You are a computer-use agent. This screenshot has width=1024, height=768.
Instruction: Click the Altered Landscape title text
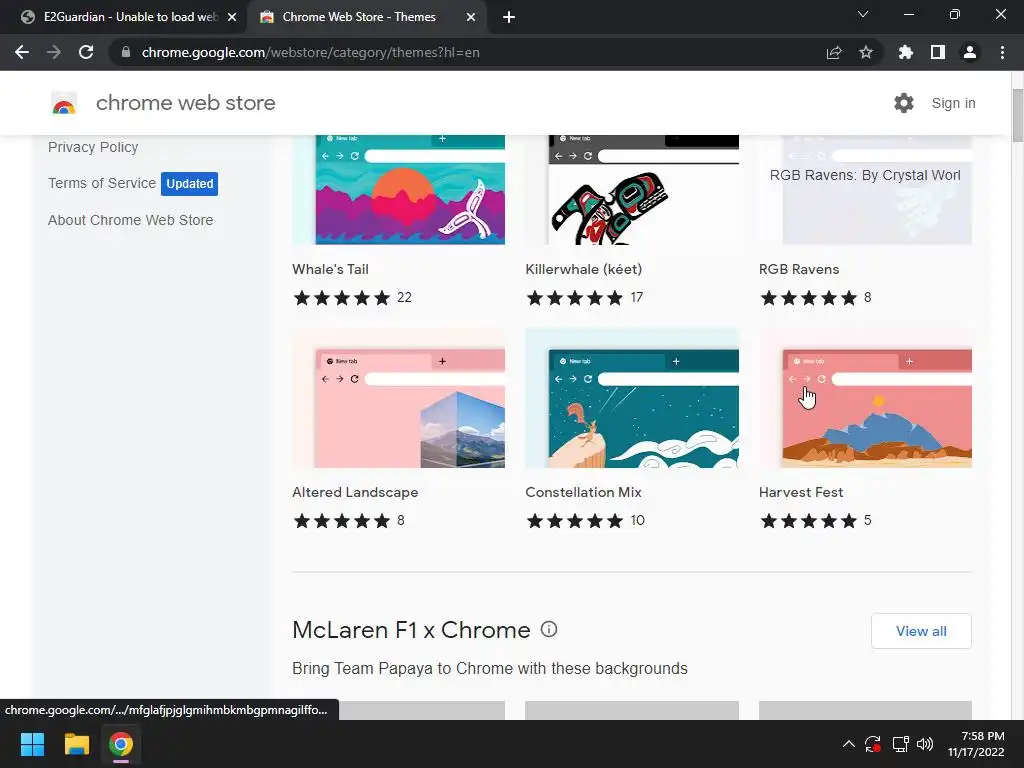click(x=355, y=492)
